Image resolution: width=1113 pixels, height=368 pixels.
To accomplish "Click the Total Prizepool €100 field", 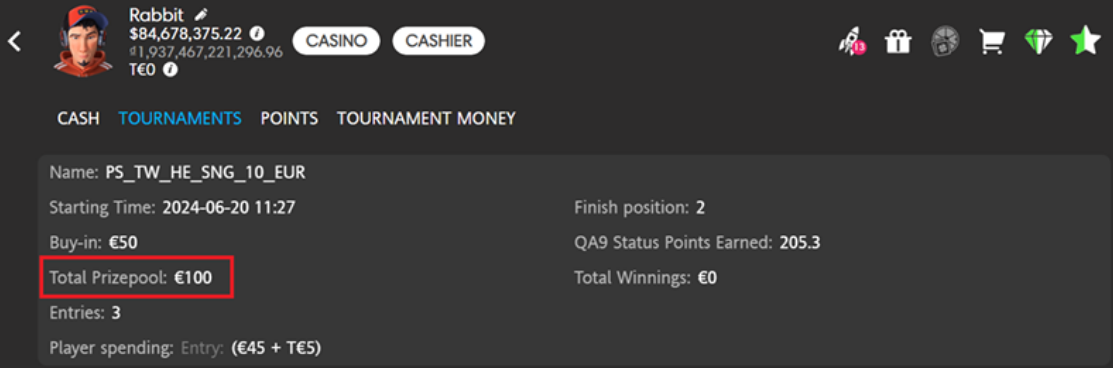I will click(137, 278).
